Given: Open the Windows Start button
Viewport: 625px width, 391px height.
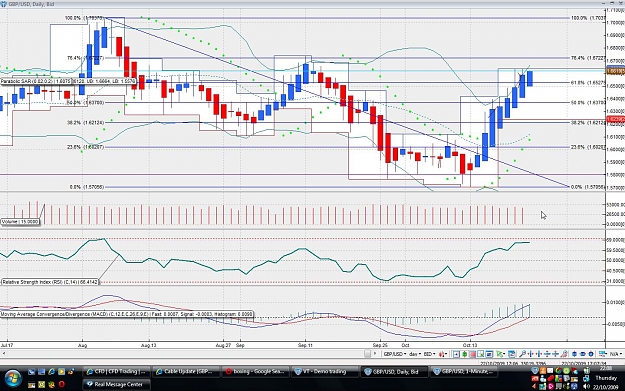Looking at the screenshot, I should click(13, 378).
